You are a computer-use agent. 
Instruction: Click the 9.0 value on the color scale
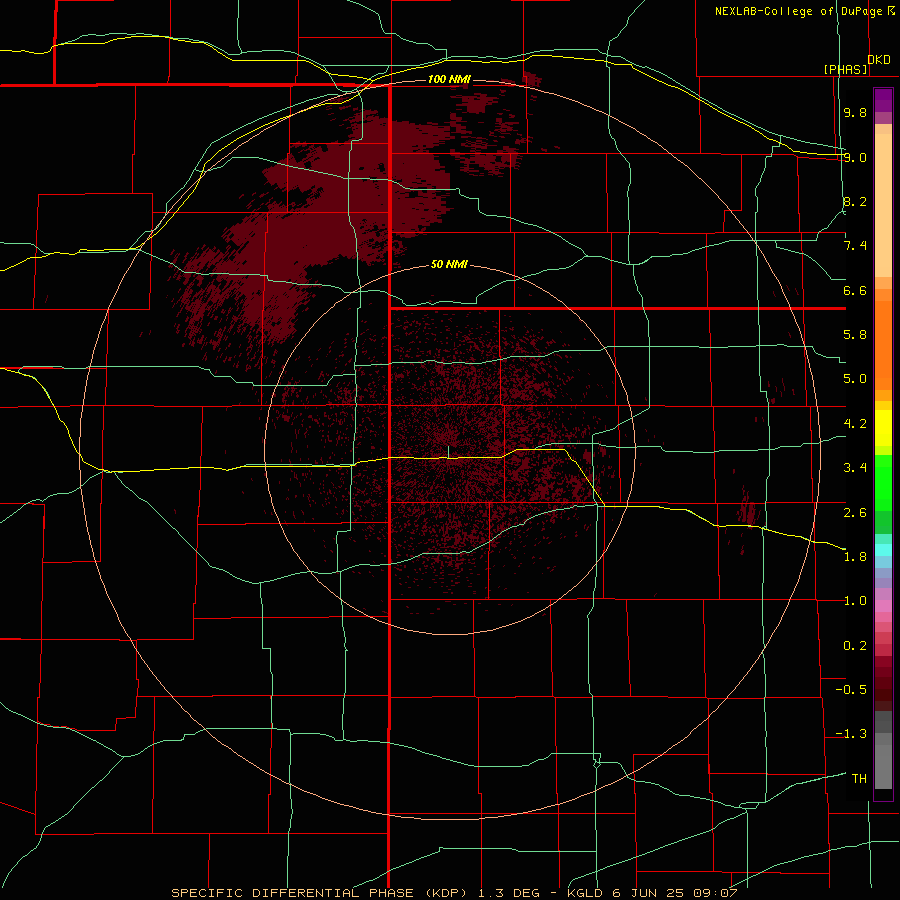click(x=855, y=157)
